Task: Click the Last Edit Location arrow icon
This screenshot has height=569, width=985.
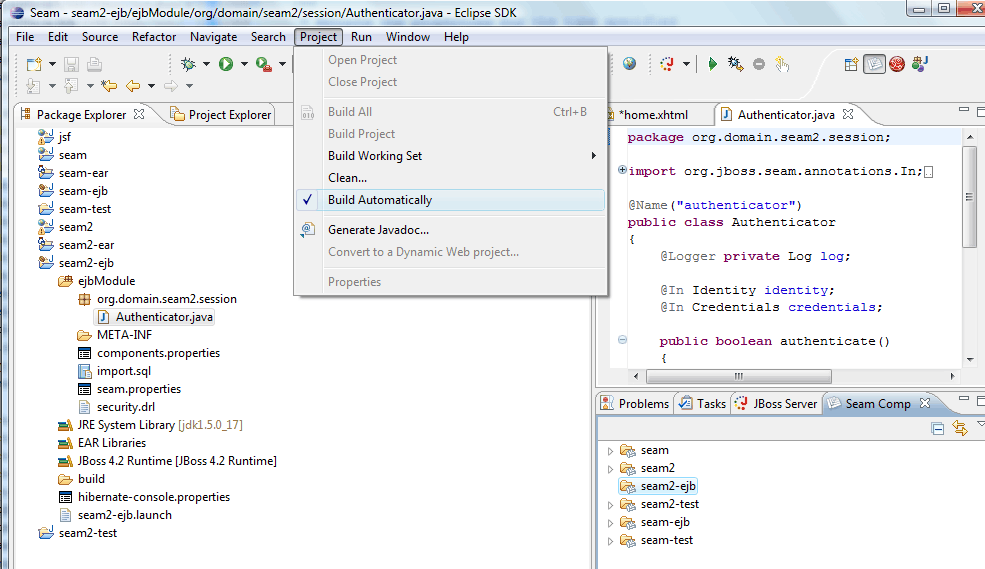Action: pyautogui.click(x=109, y=86)
